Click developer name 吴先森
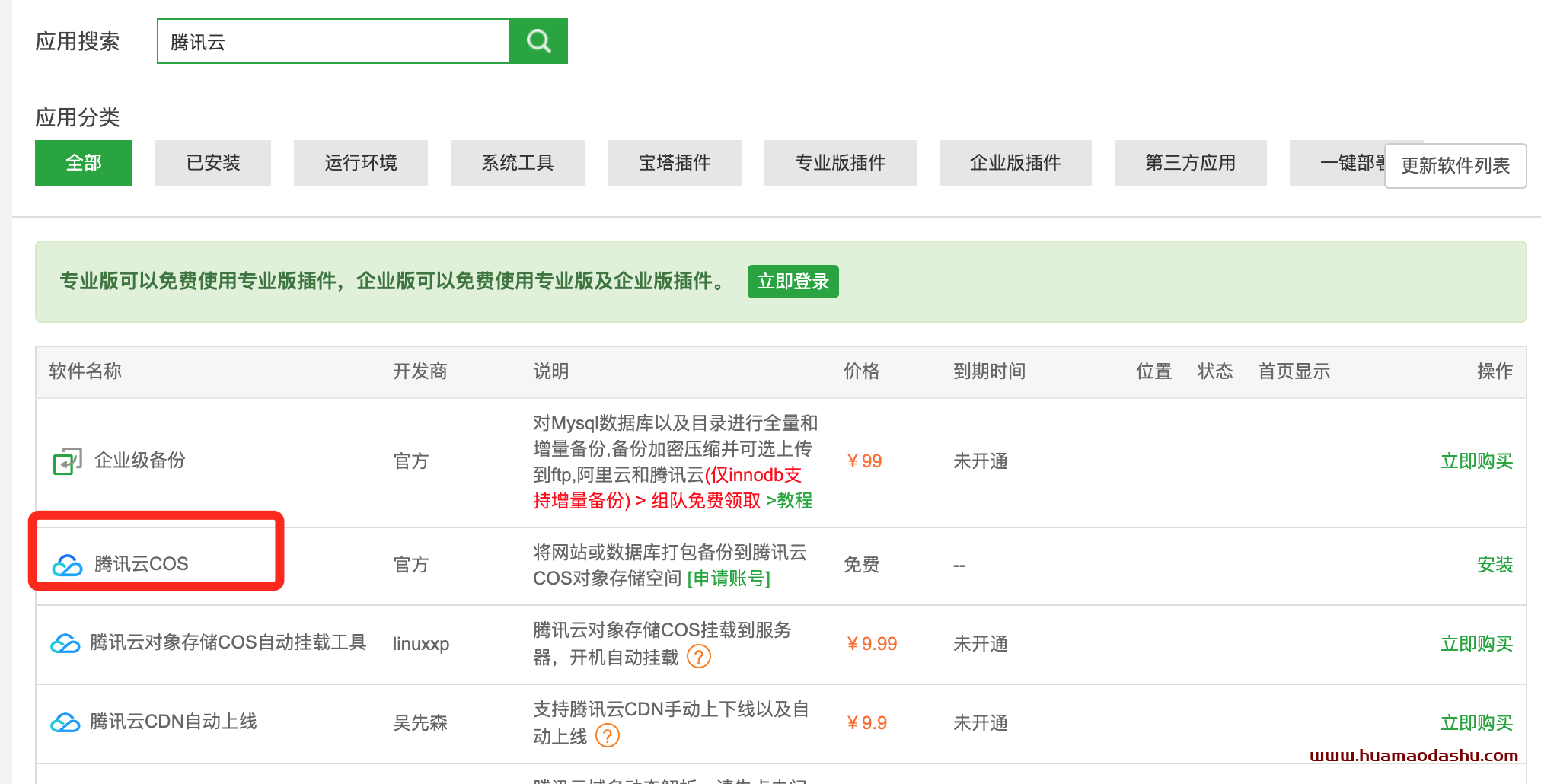Viewport: 1541px width, 784px height. [420, 723]
